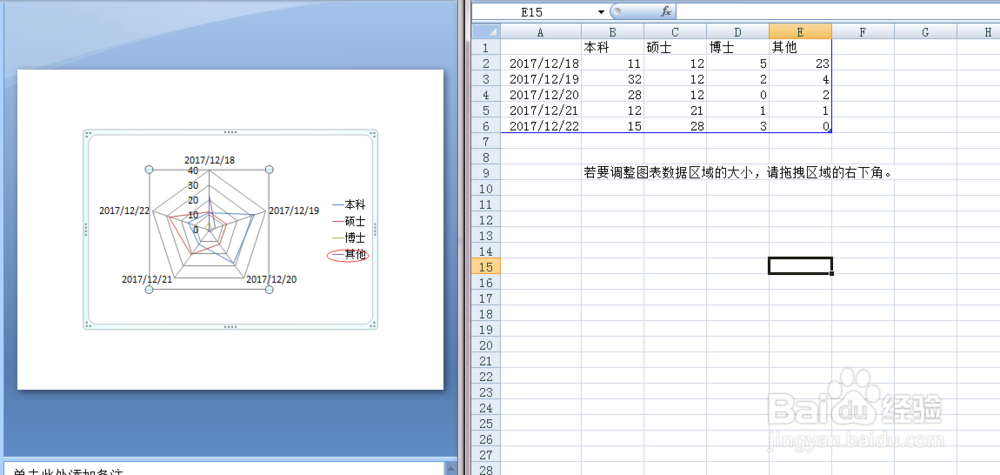The width and height of the screenshot is (1000, 475).
Task: Click cell D2 with value 5
Action: 737,63
